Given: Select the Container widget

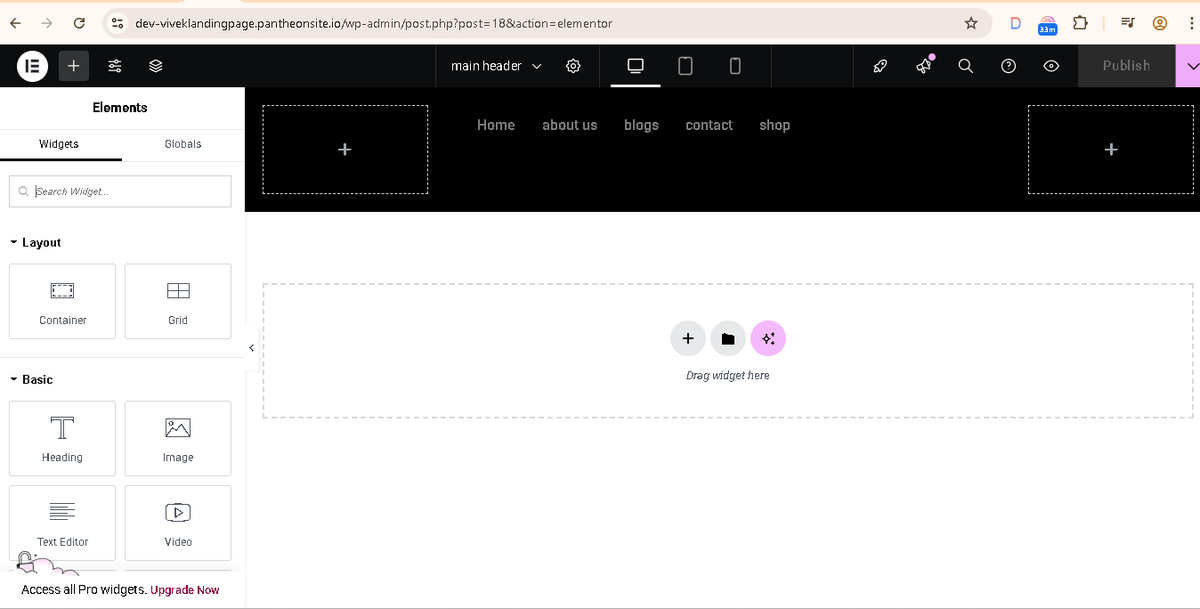Looking at the screenshot, I should [x=62, y=300].
